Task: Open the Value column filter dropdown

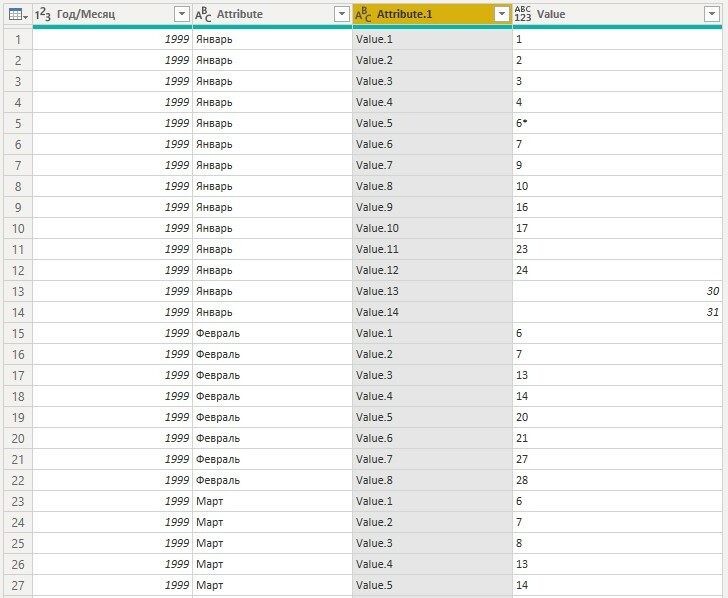Action: coord(712,14)
